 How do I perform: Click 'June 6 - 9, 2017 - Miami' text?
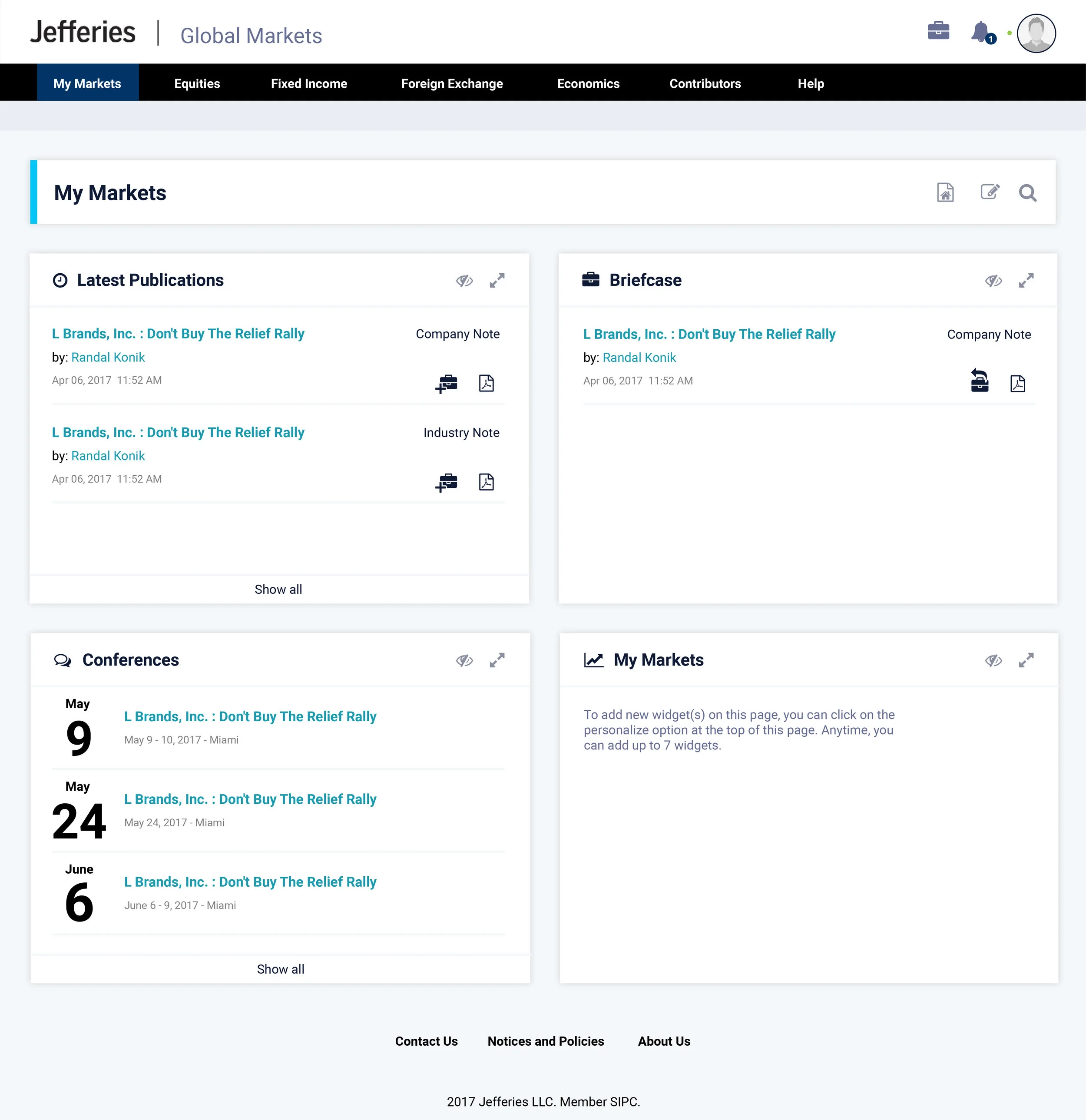click(x=180, y=906)
